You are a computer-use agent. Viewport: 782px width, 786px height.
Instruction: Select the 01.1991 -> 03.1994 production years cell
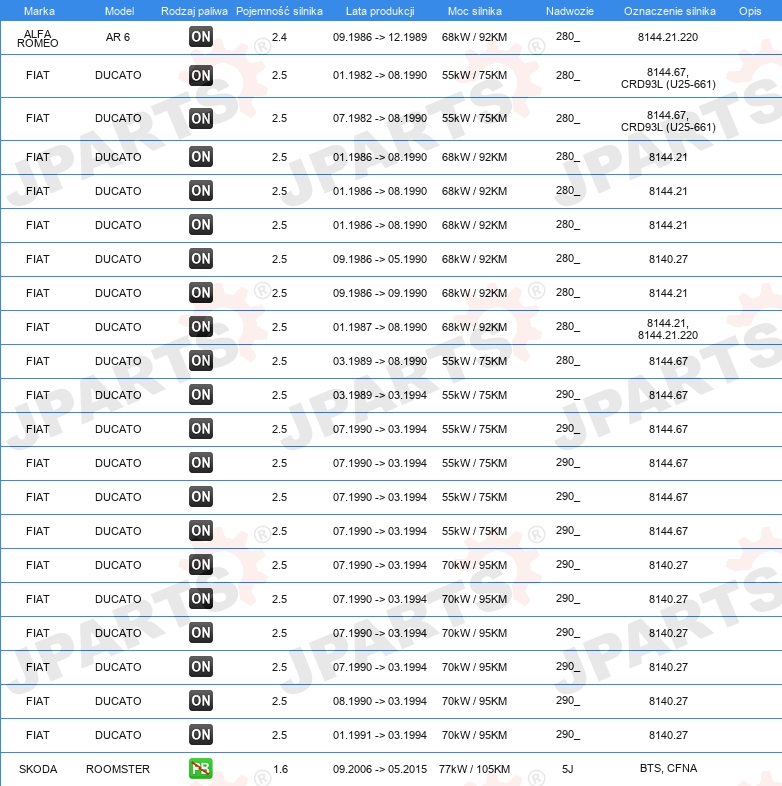[380, 735]
